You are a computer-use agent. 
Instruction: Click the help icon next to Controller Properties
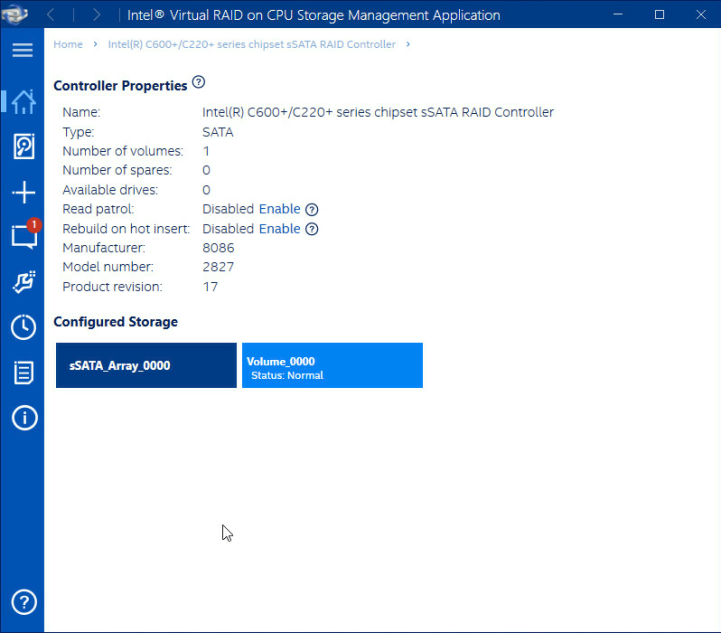[198, 82]
